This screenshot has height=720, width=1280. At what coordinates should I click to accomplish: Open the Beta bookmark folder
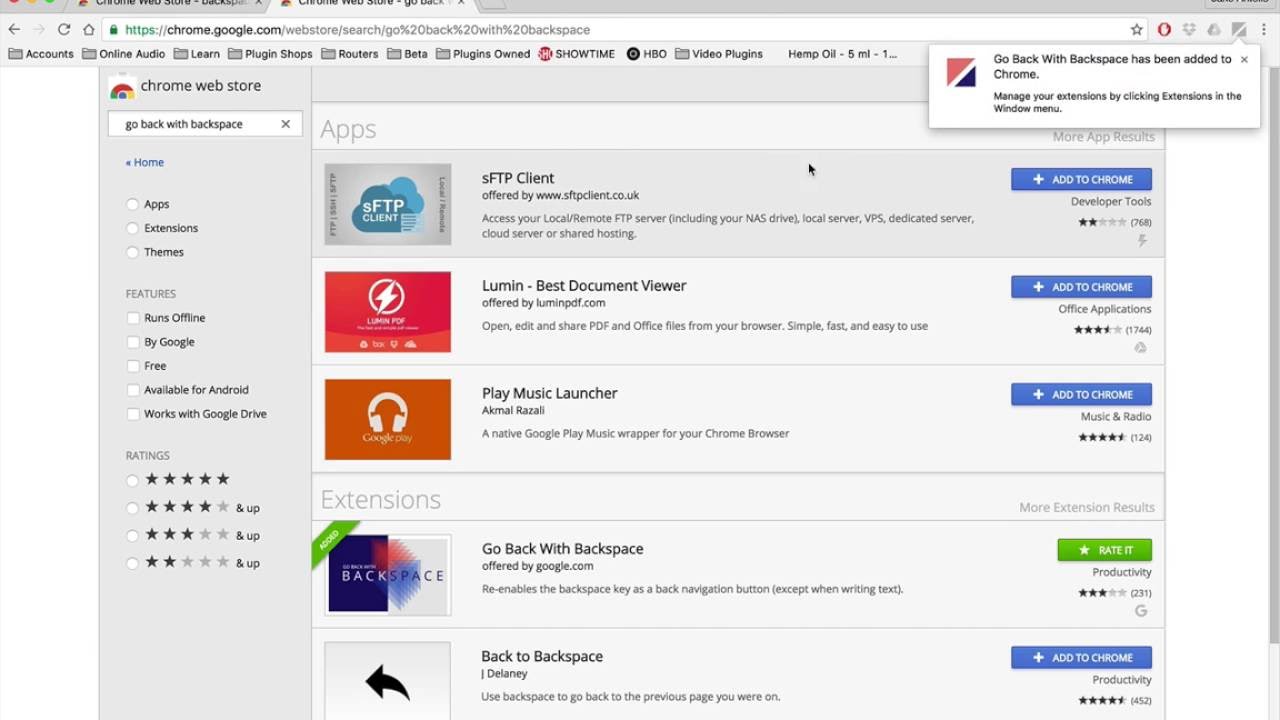point(407,54)
